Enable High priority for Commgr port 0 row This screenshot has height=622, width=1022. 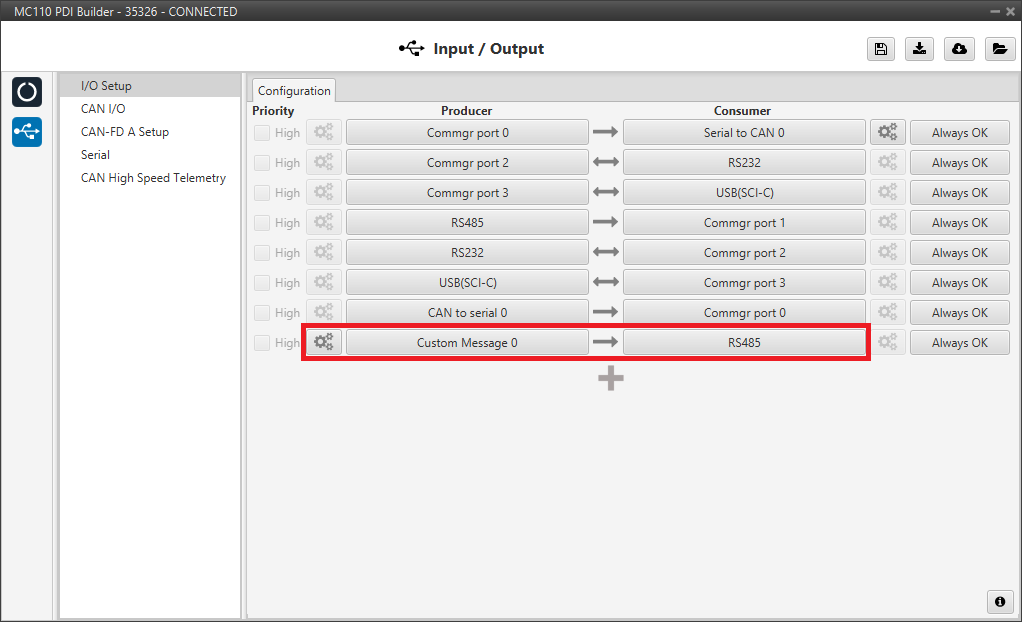[x=262, y=133]
